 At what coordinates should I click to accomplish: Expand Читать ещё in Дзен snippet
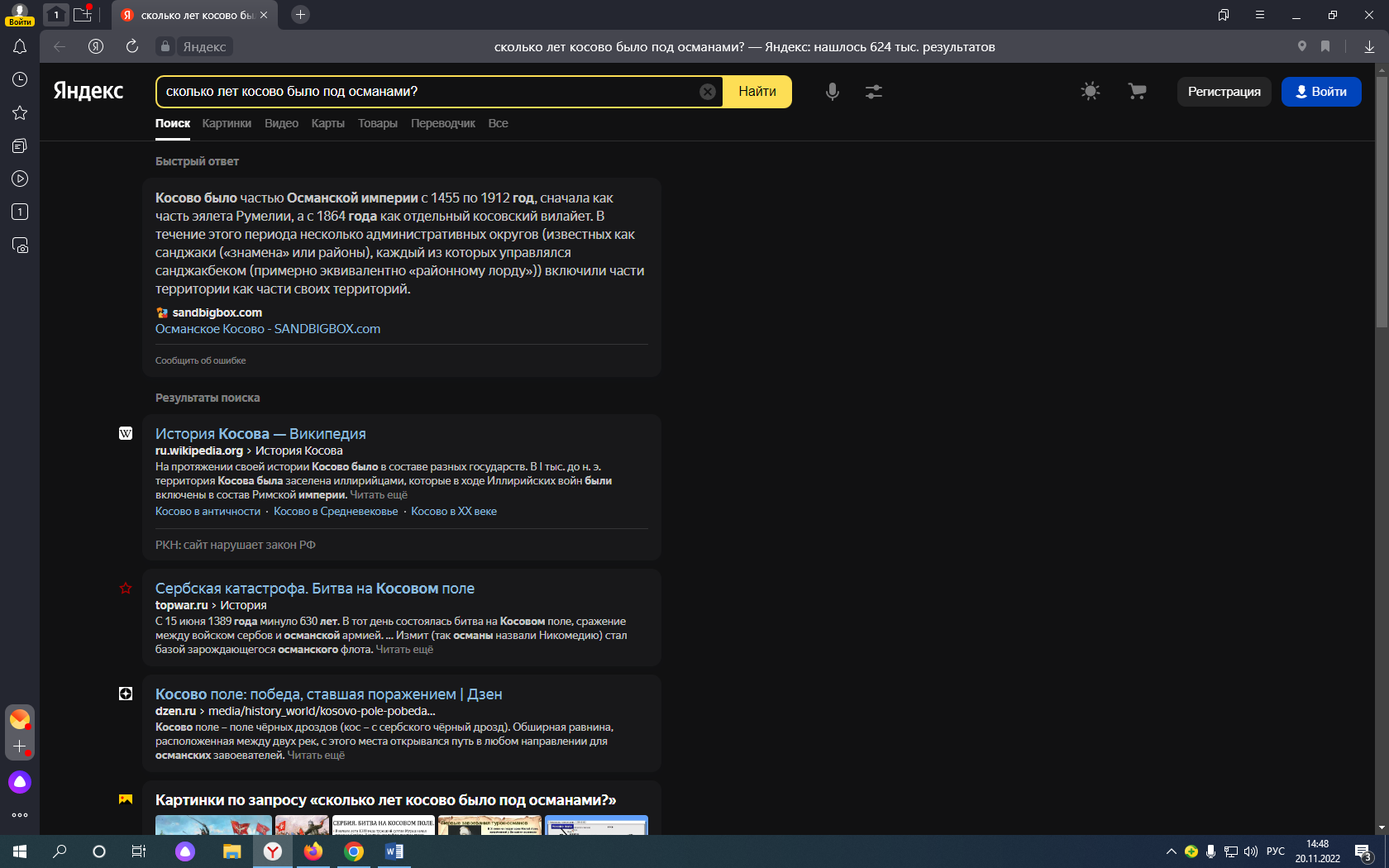pyautogui.click(x=316, y=756)
